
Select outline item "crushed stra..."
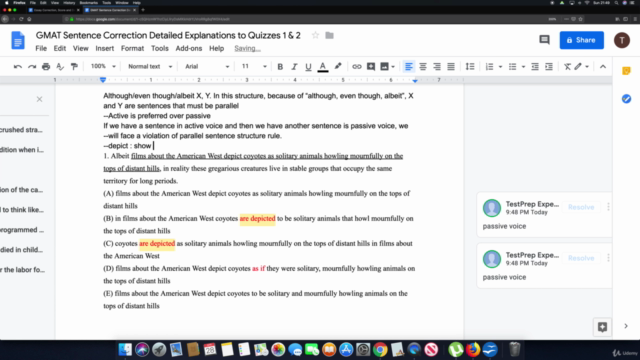tap(22, 130)
